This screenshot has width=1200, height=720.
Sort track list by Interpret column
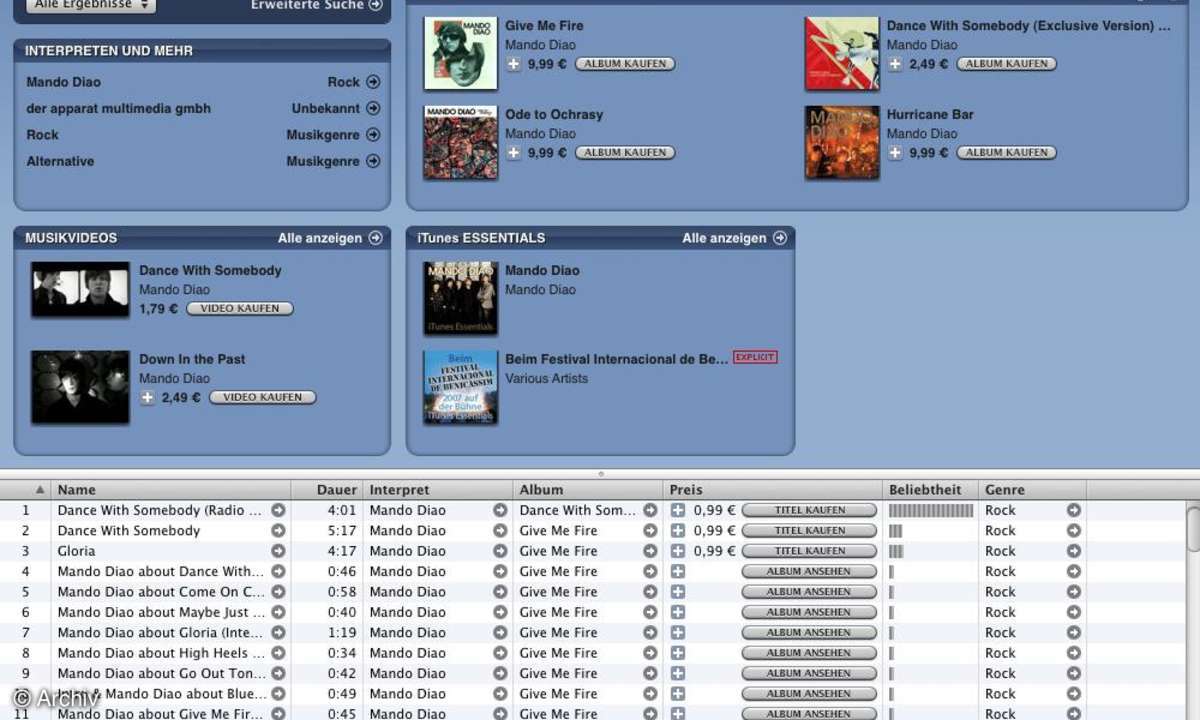click(437, 490)
